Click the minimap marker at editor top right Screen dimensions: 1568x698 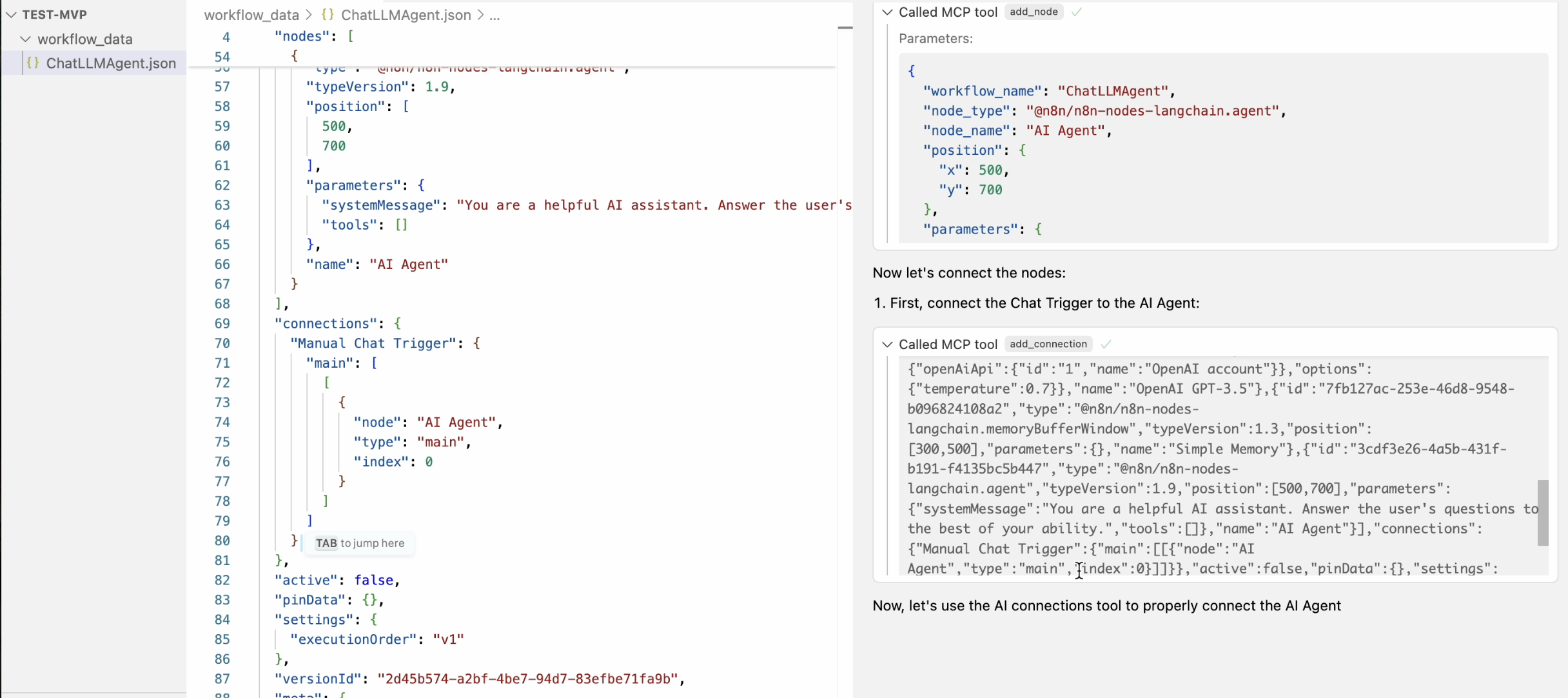[x=845, y=28]
